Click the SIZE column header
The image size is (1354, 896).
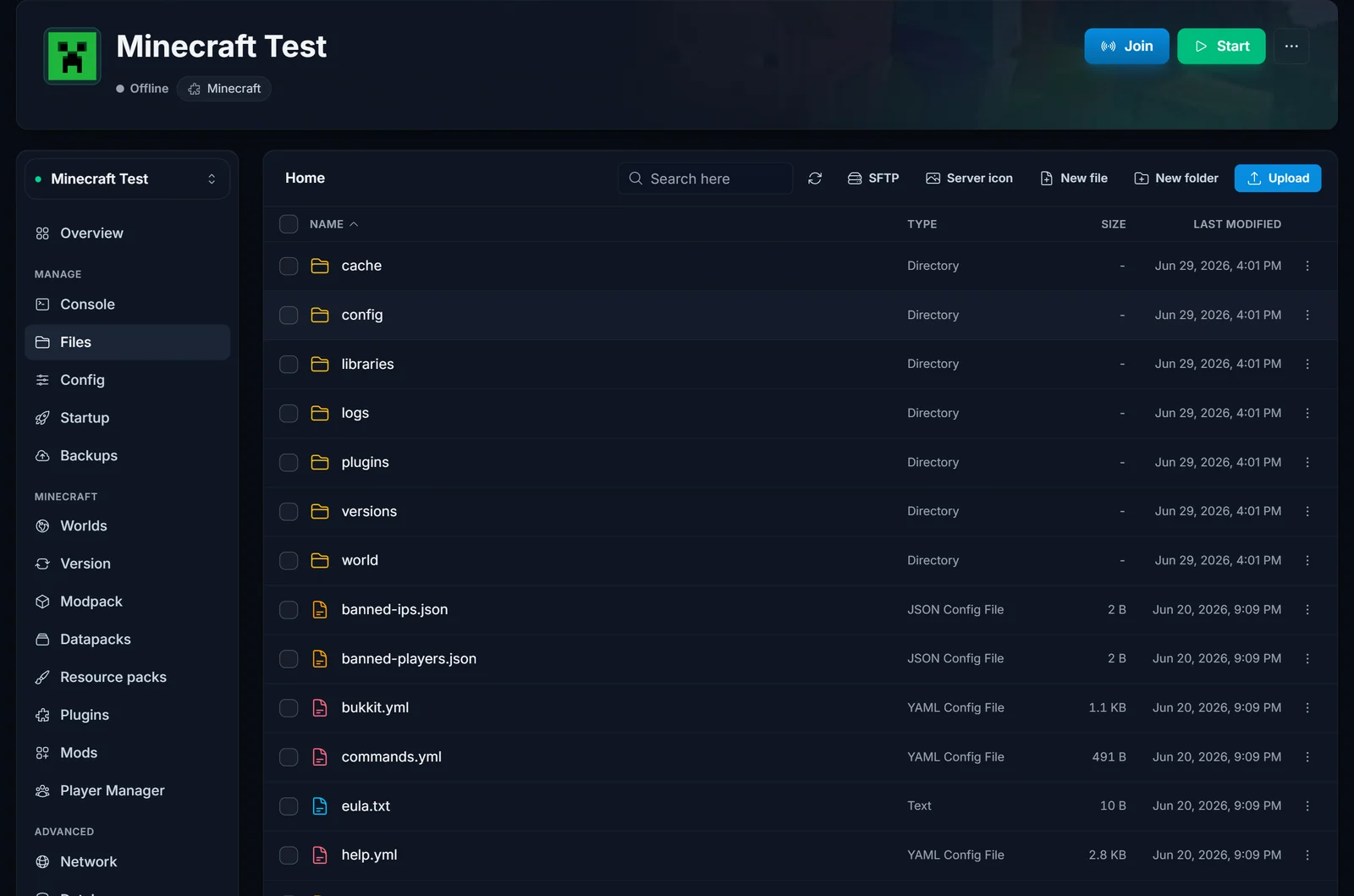coord(1113,224)
